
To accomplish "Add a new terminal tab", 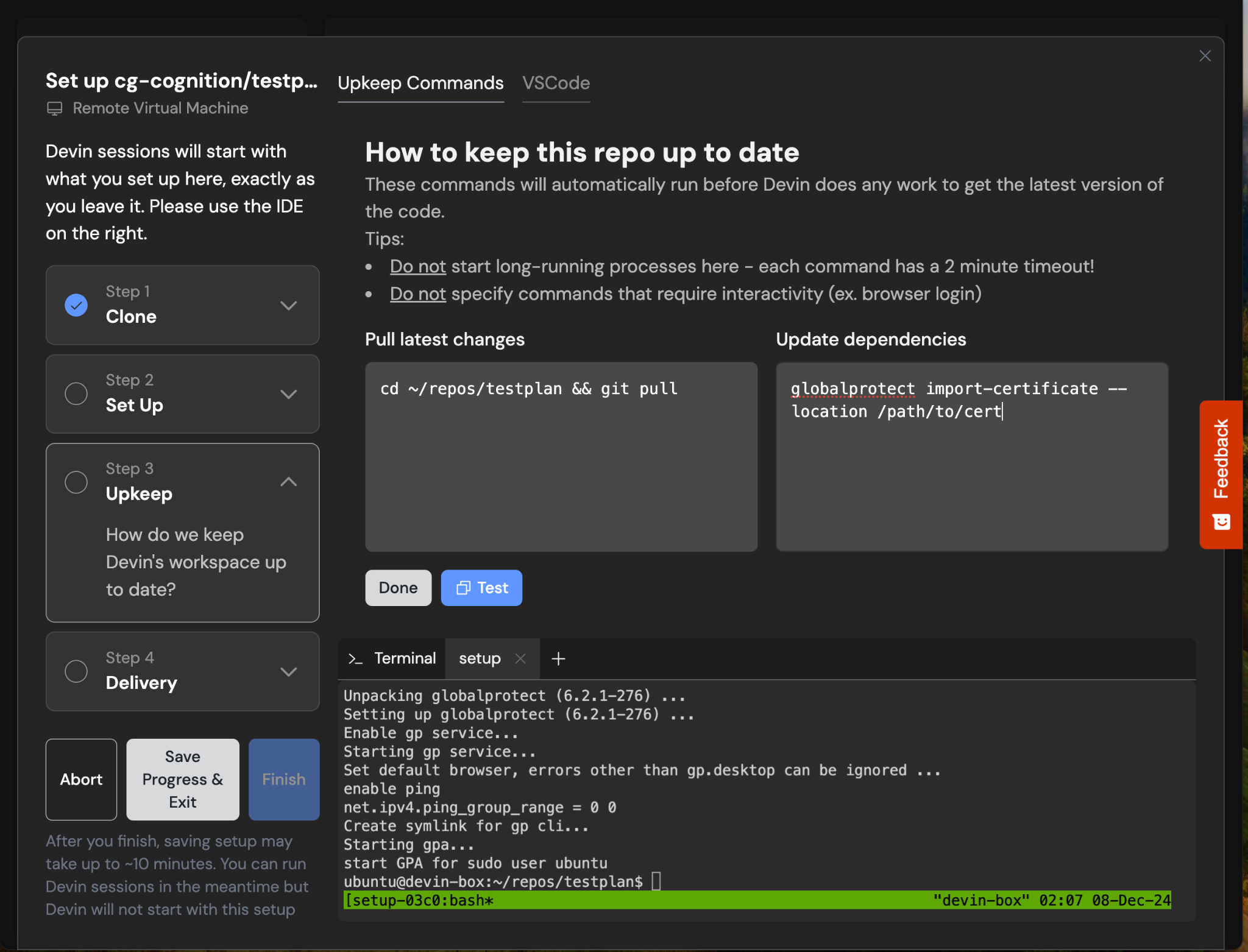I will (x=558, y=658).
